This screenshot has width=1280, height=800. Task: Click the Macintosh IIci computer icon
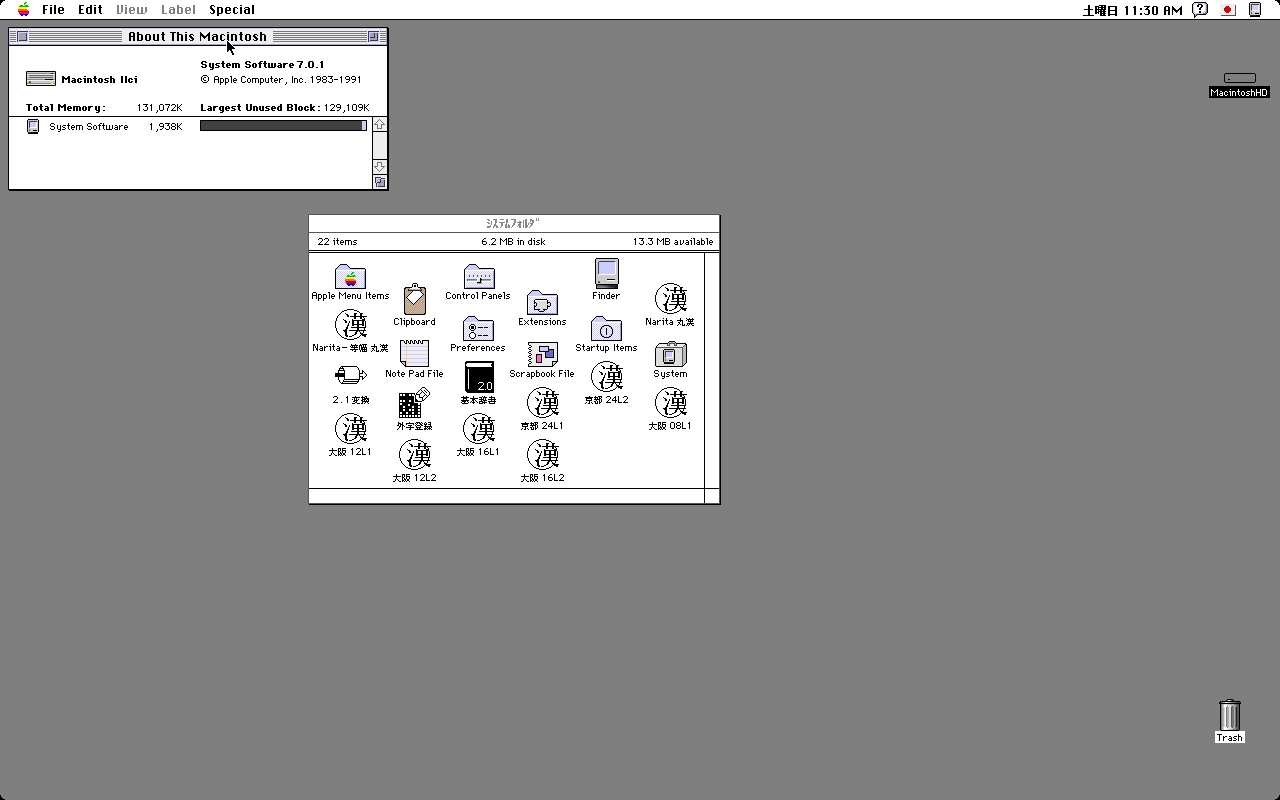click(x=41, y=78)
